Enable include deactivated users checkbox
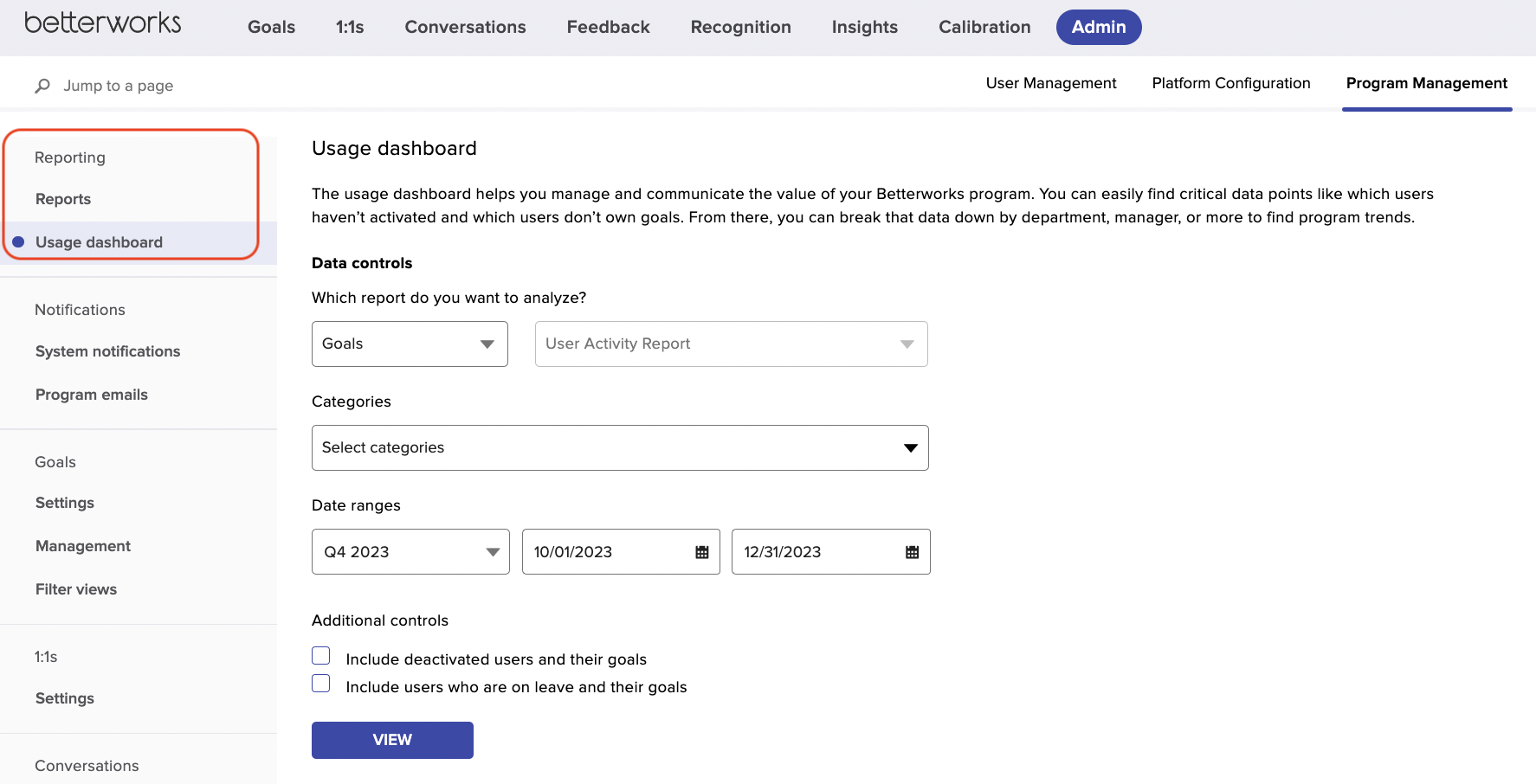This screenshot has width=1536, height=784. (321, 656)
